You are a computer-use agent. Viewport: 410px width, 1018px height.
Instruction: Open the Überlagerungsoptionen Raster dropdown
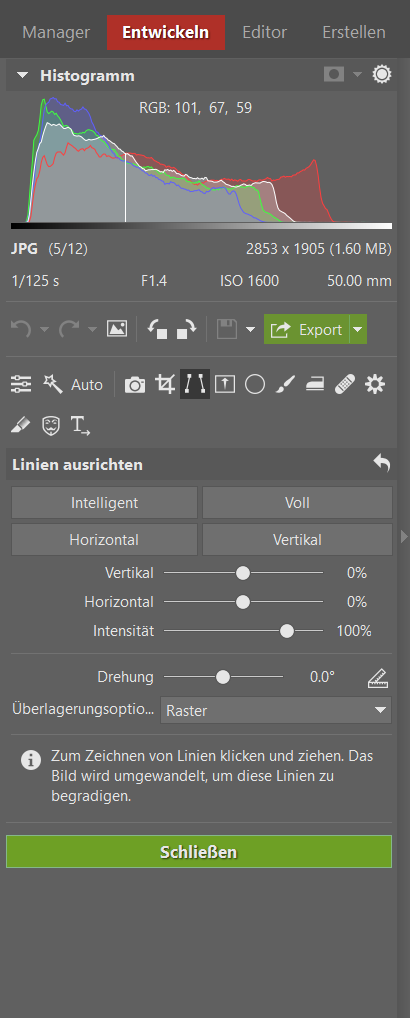click(x=276, y=710)
